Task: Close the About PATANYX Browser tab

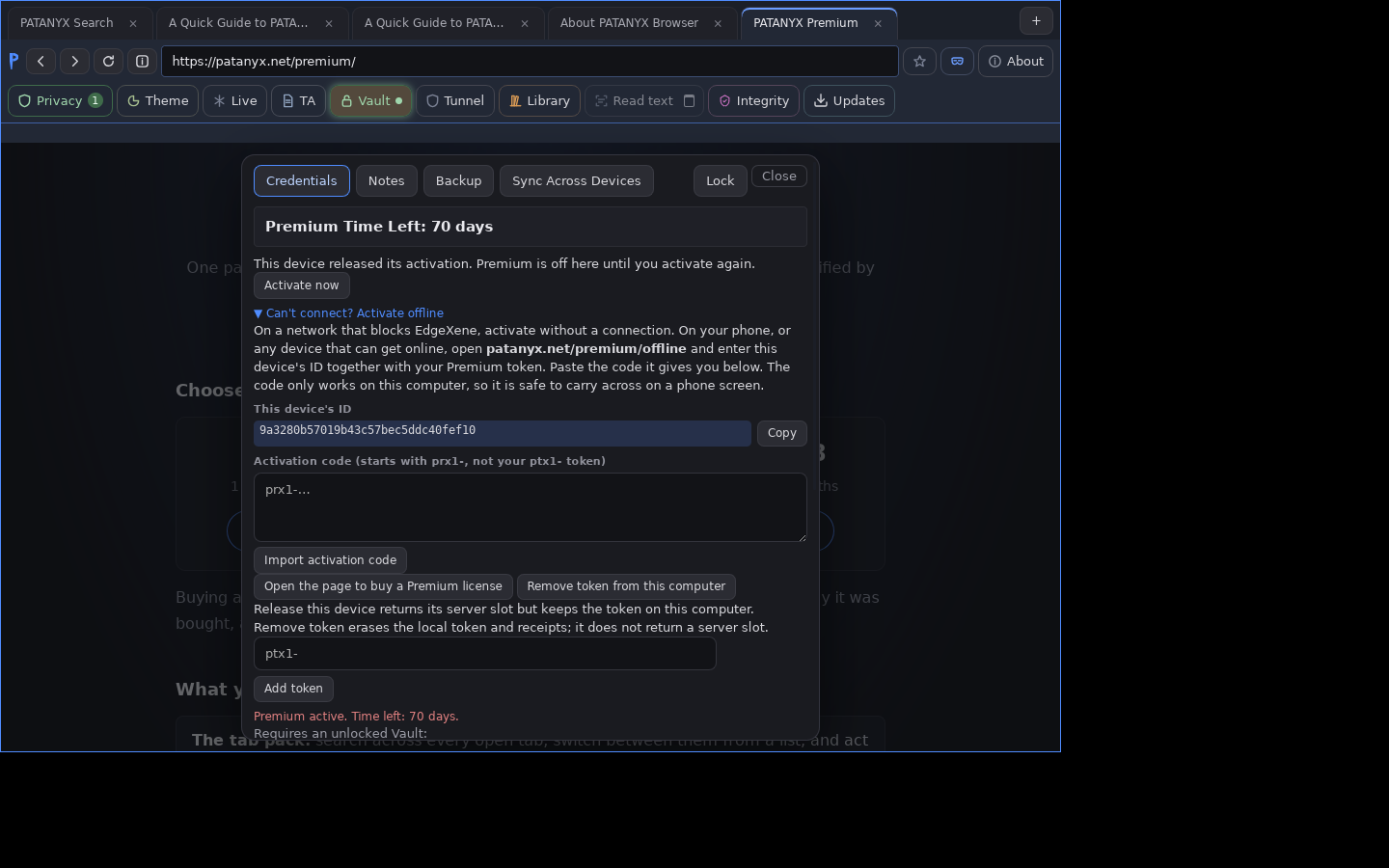Action: (718, 23)
